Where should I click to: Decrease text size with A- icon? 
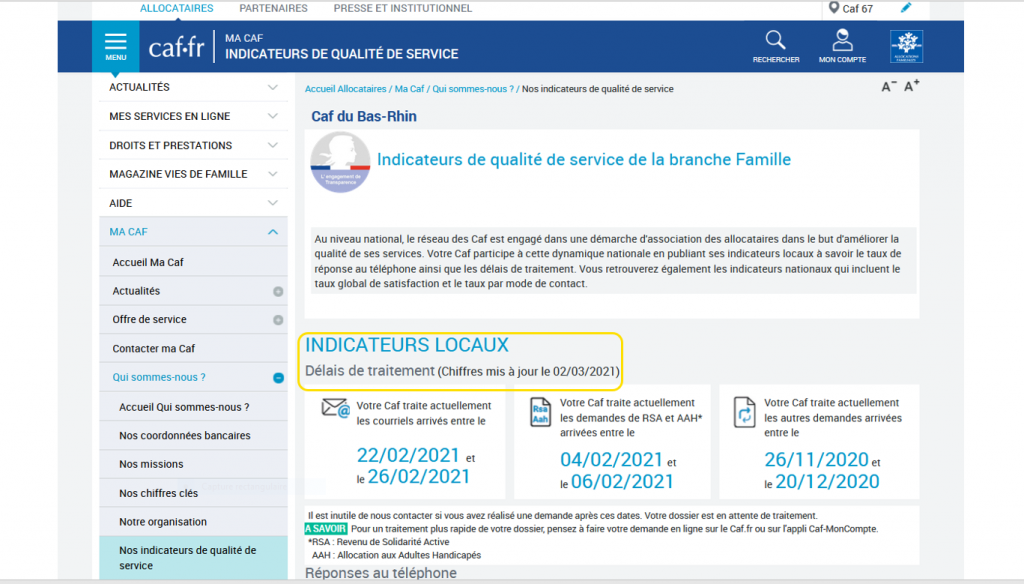point(888,87)
